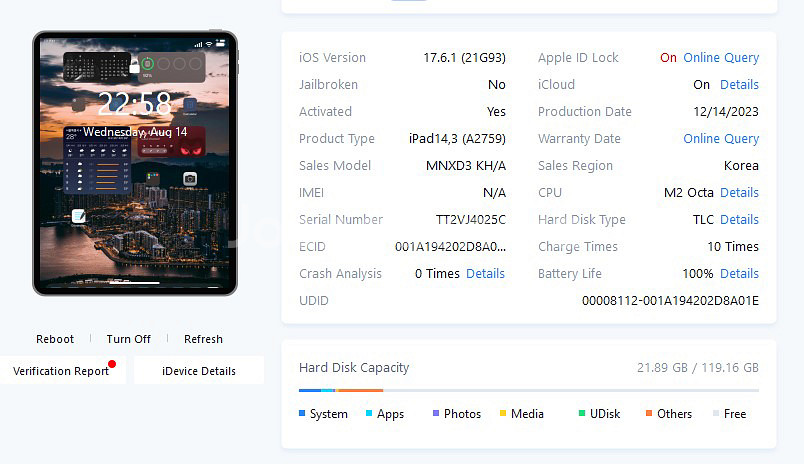The image size is (804, 464).
Task: Click the IMEI value N/A
Action: (494, 193)
